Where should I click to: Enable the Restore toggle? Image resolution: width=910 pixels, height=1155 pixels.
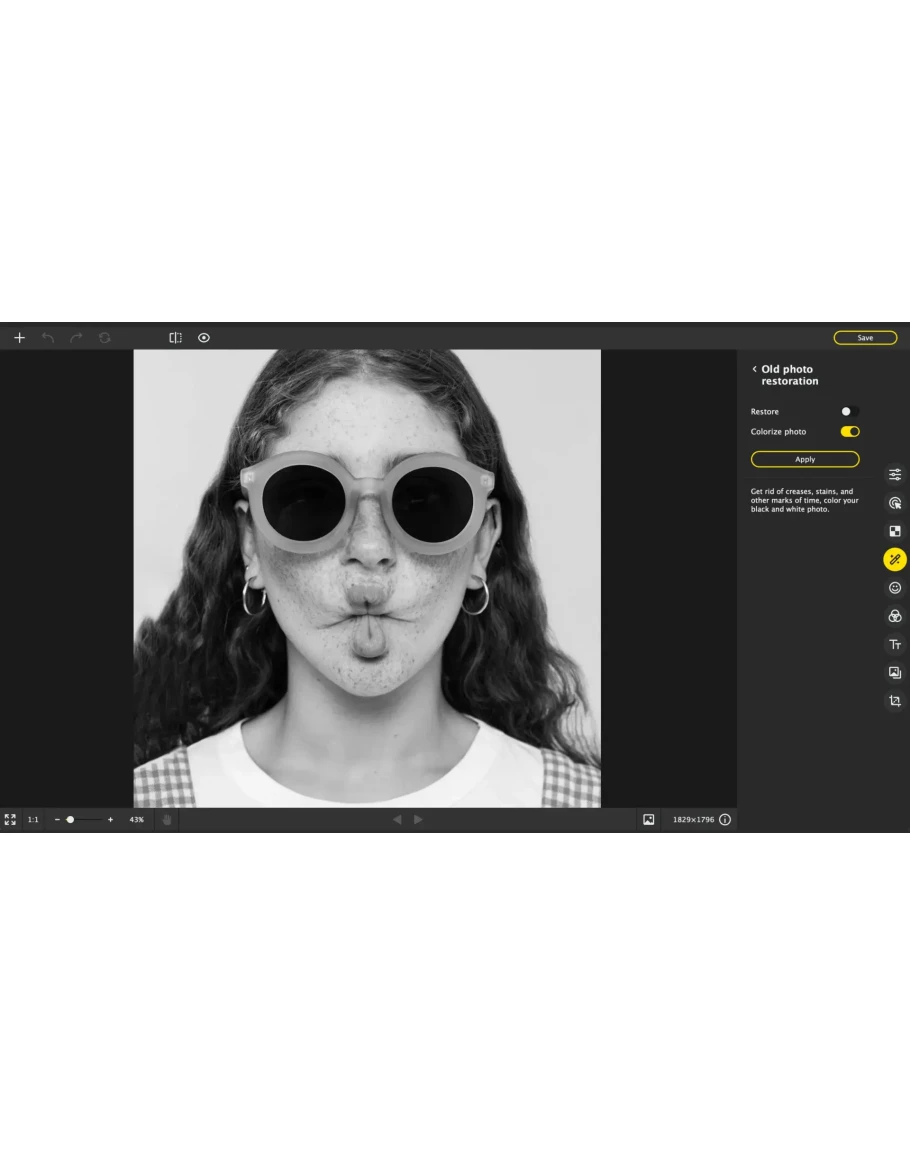coord(849,411)
